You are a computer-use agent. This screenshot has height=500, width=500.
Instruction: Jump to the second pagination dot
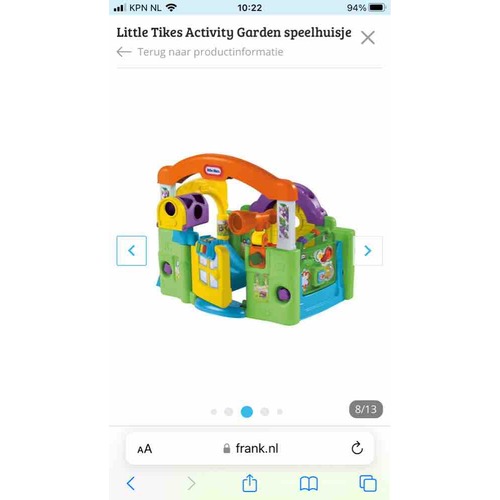tap(229, 412)
